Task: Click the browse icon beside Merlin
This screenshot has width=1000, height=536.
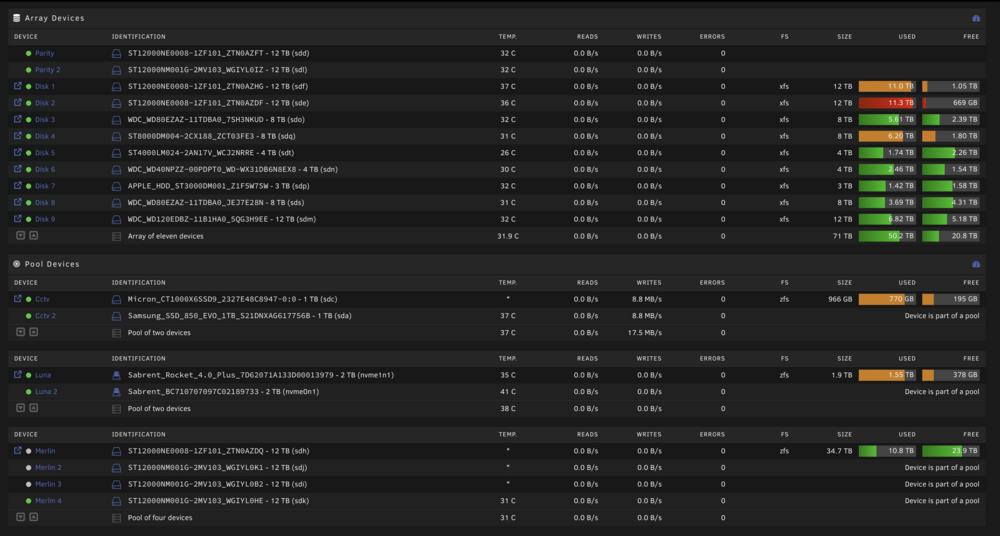Action: coord(18,450)
